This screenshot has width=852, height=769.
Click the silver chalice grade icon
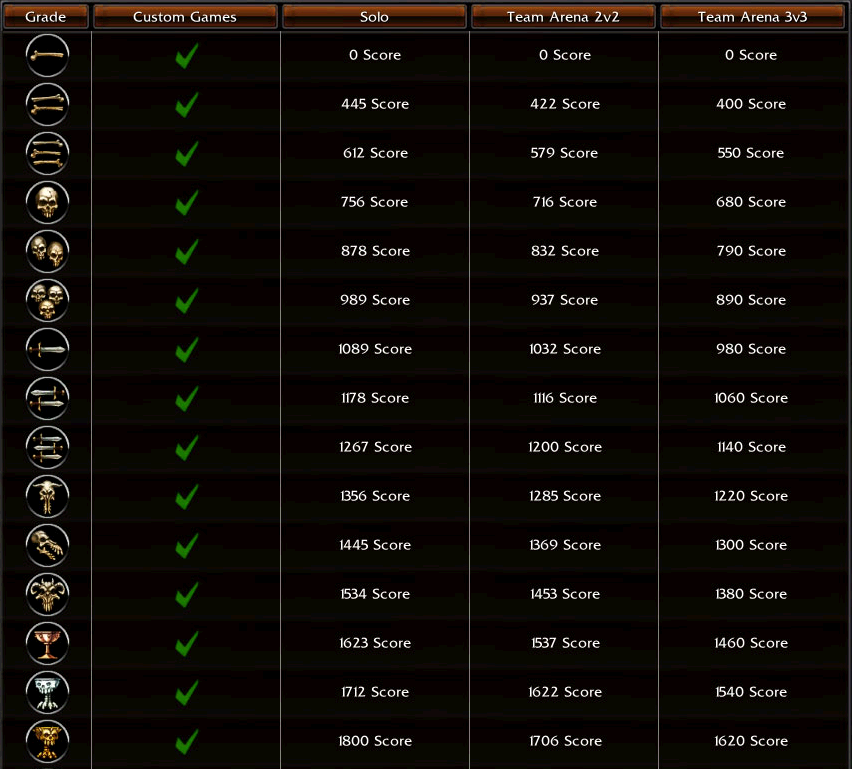47,692
